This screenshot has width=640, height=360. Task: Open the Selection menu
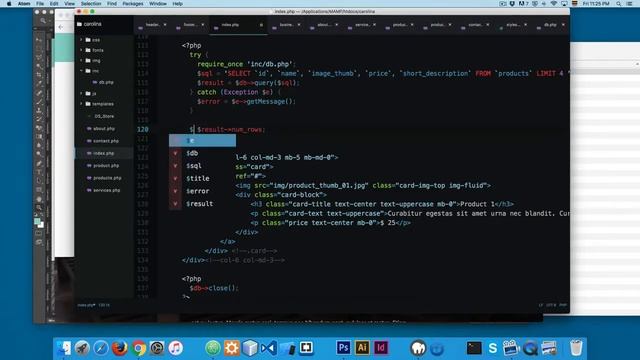point(91,4)
